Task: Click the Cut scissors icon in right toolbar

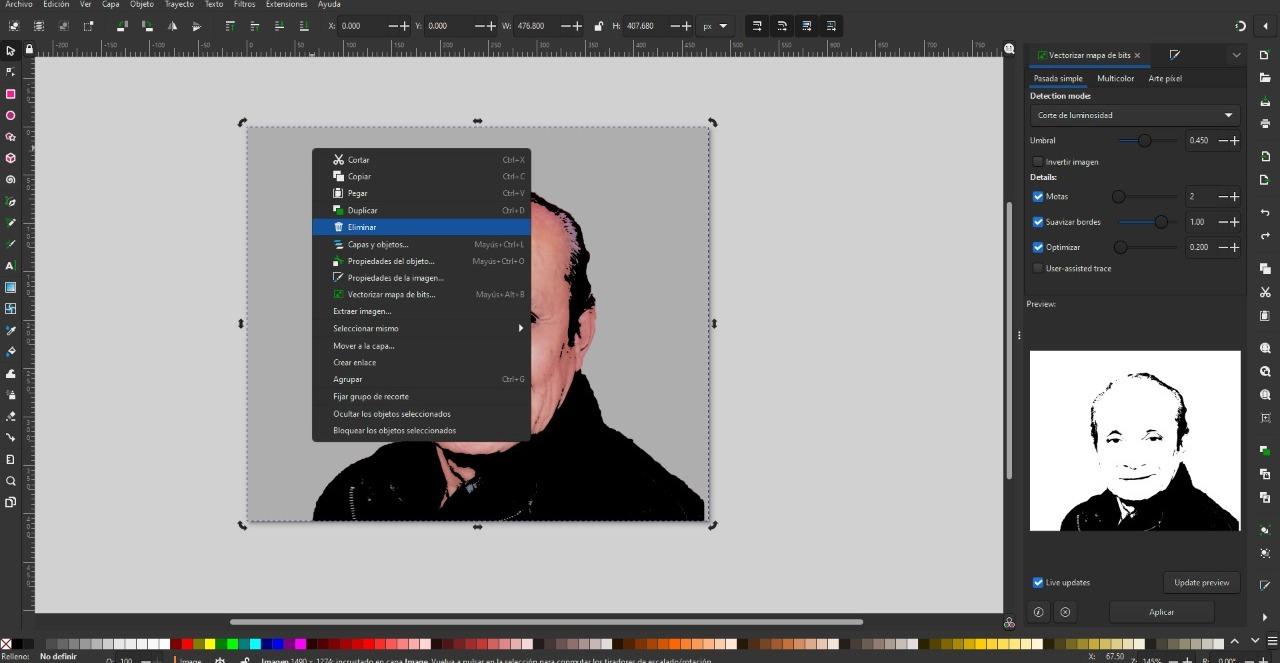Action: tap(1265, 292)
